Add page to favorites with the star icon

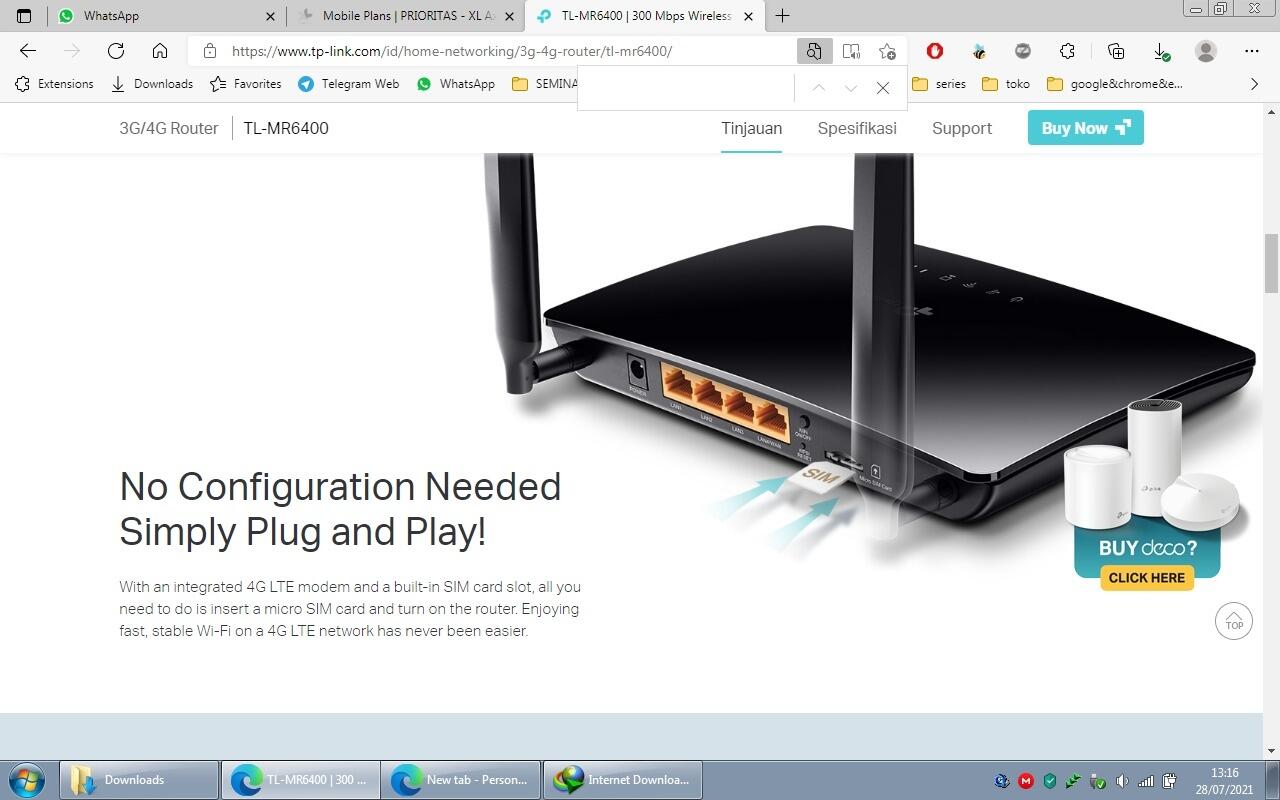coord(887,51)
